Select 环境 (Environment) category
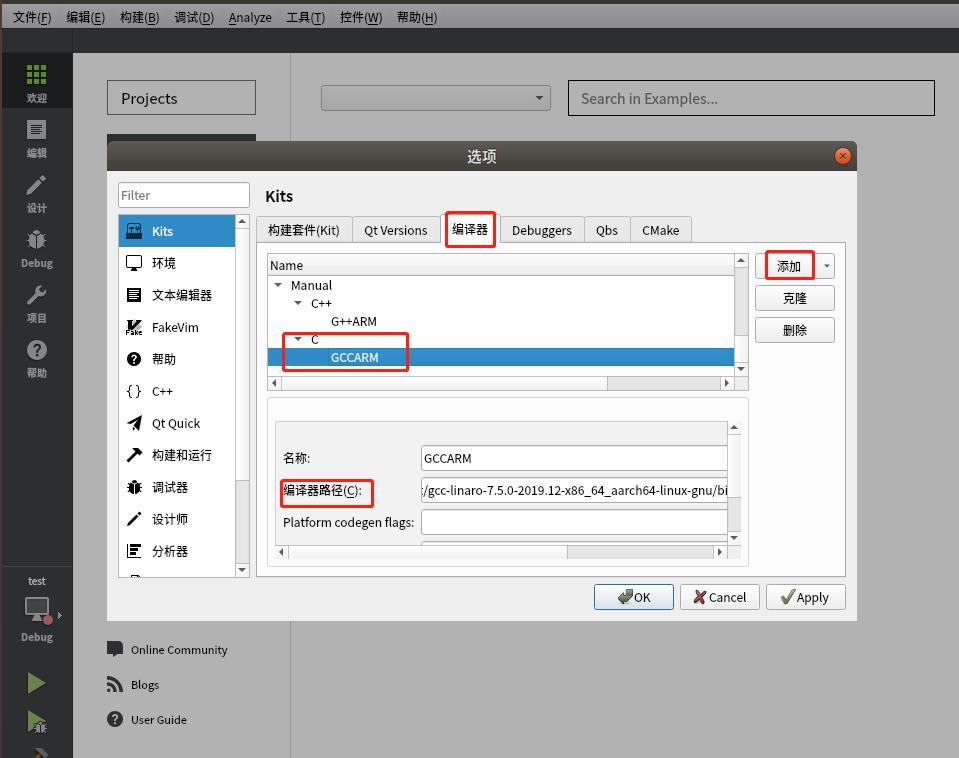Viewport: 959px width, 758px height. (x=177, y=263)
